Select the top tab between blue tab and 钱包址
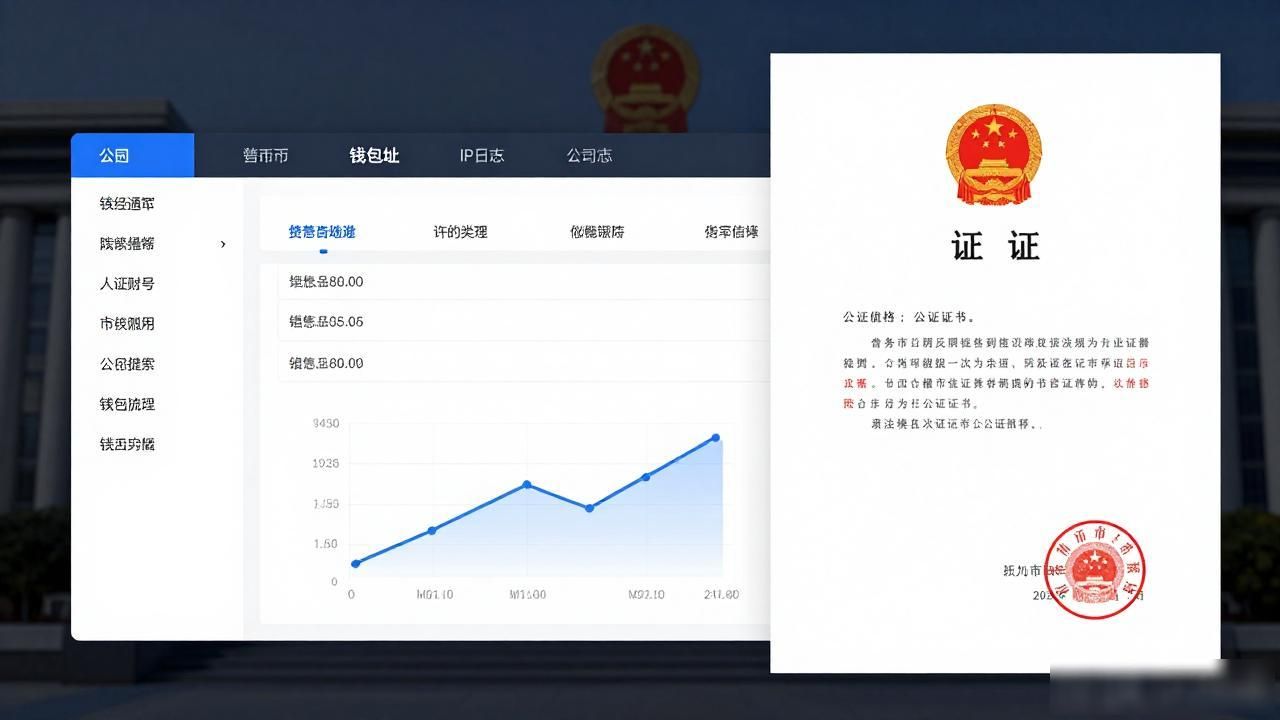This screenshot has width=1280, height=720. click(266, 155)
